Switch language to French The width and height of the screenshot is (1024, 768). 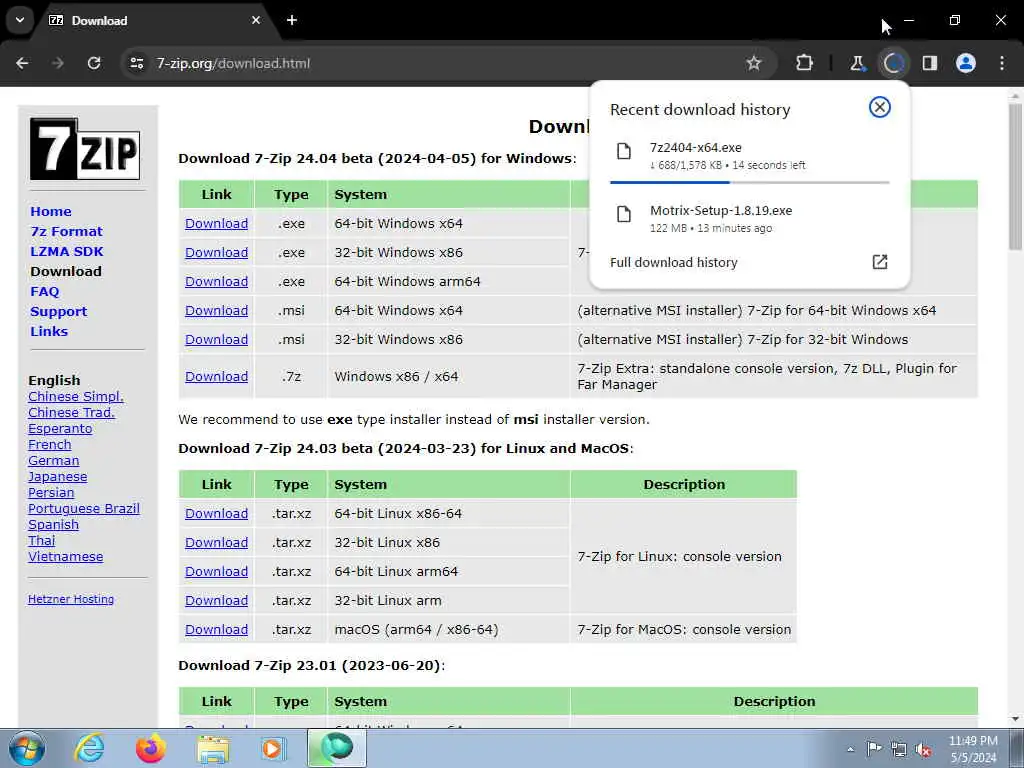(50, 445)
